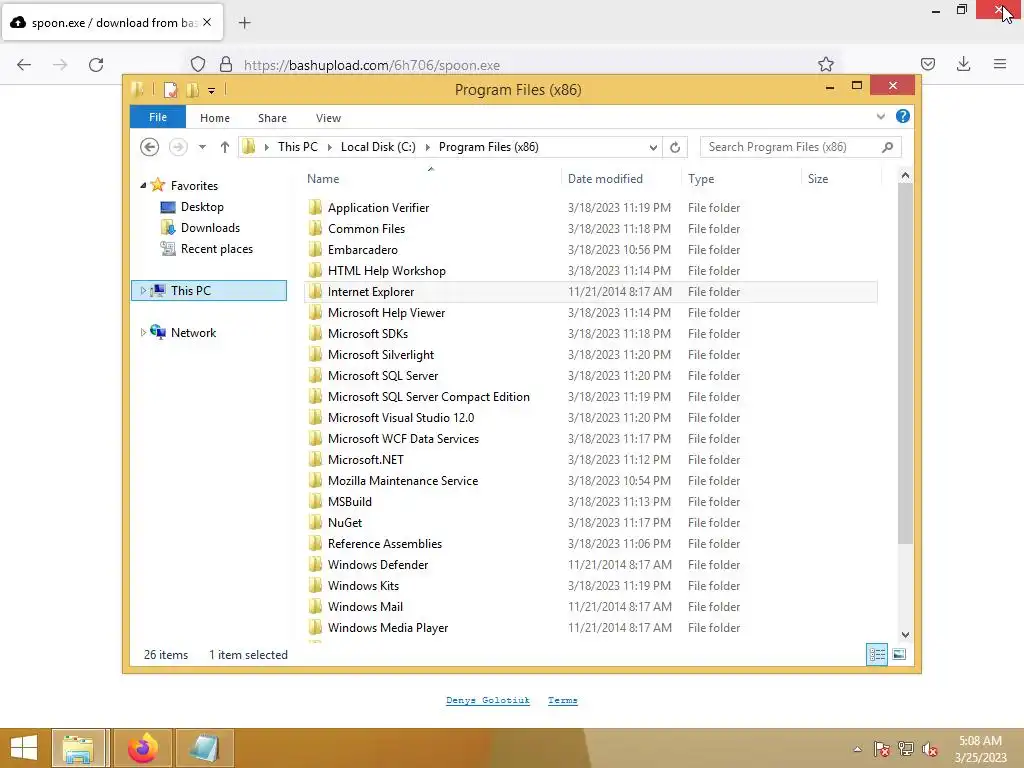Open the Home ribbon tab

tap(215, 118)
